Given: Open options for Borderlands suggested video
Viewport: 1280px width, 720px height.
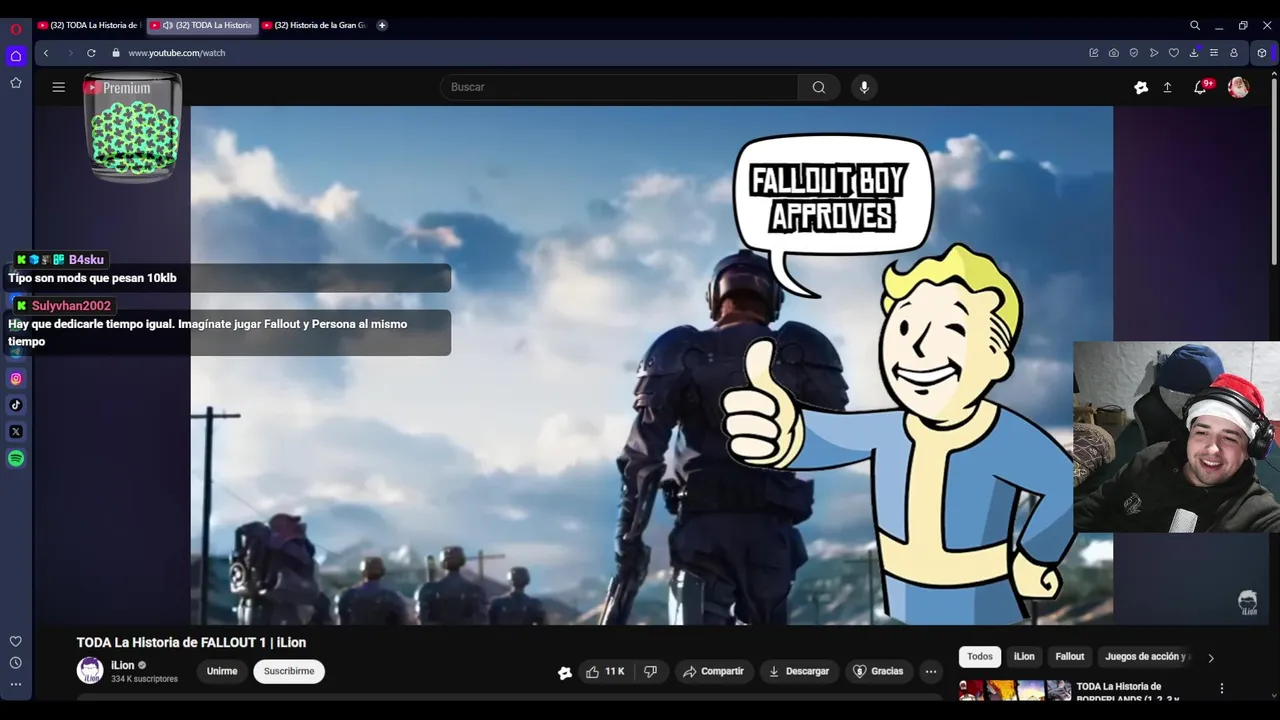Looking at the screenshot, I should click(x=1221, y=689).
